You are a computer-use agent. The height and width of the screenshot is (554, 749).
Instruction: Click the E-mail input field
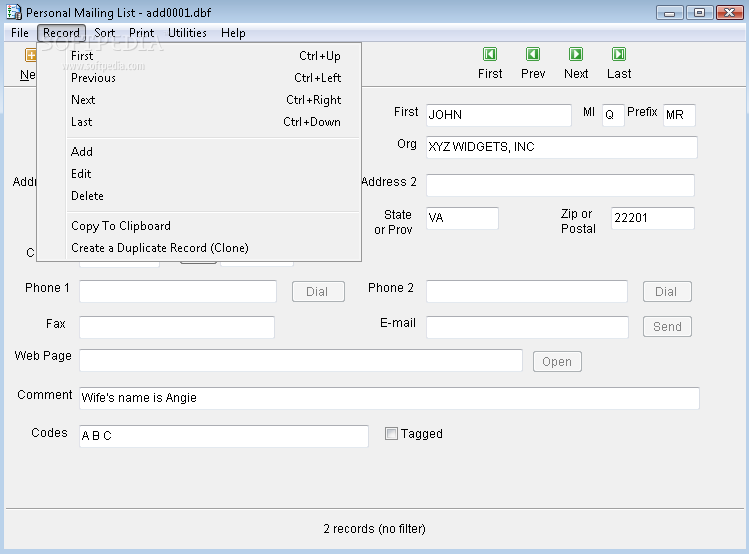(527, 327)
